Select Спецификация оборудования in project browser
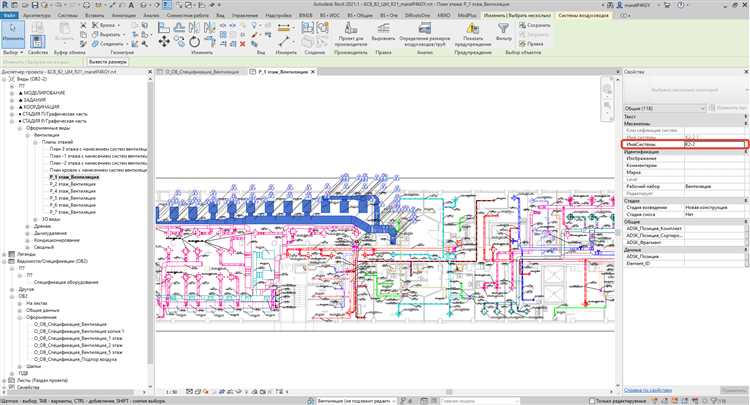The image size is (750, 405). (x=66, y=282)
